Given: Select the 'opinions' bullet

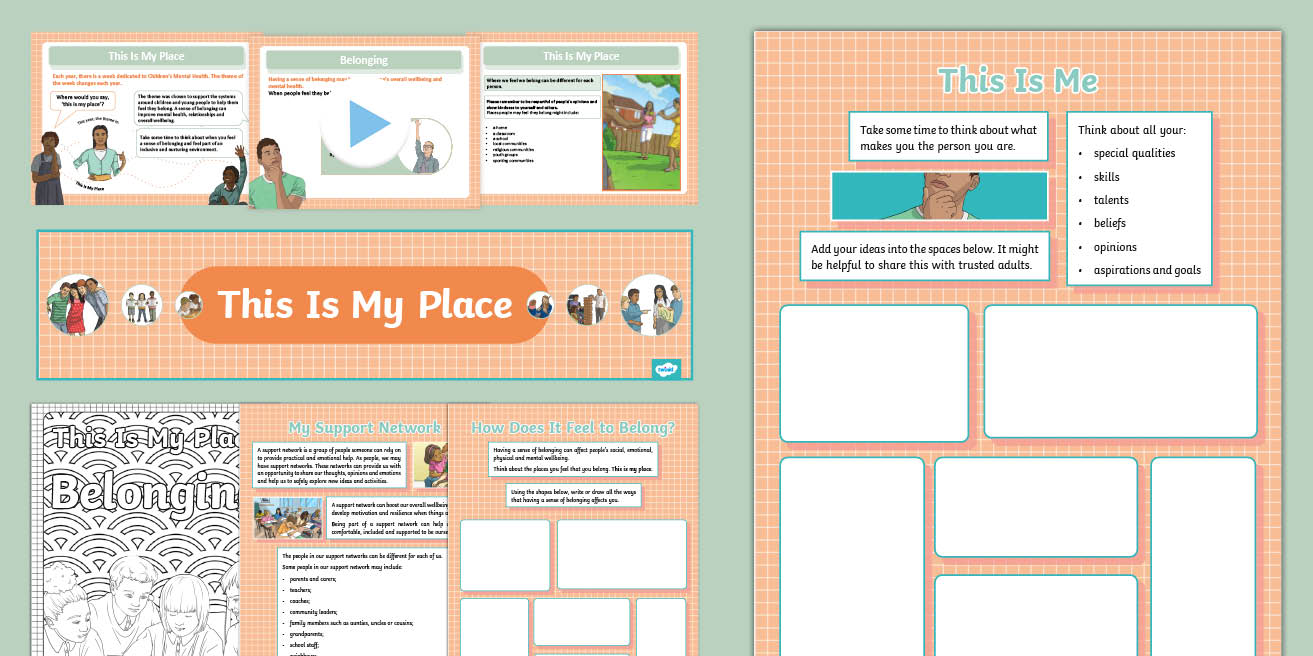Looking at the screenshot, I should 1114,247.
